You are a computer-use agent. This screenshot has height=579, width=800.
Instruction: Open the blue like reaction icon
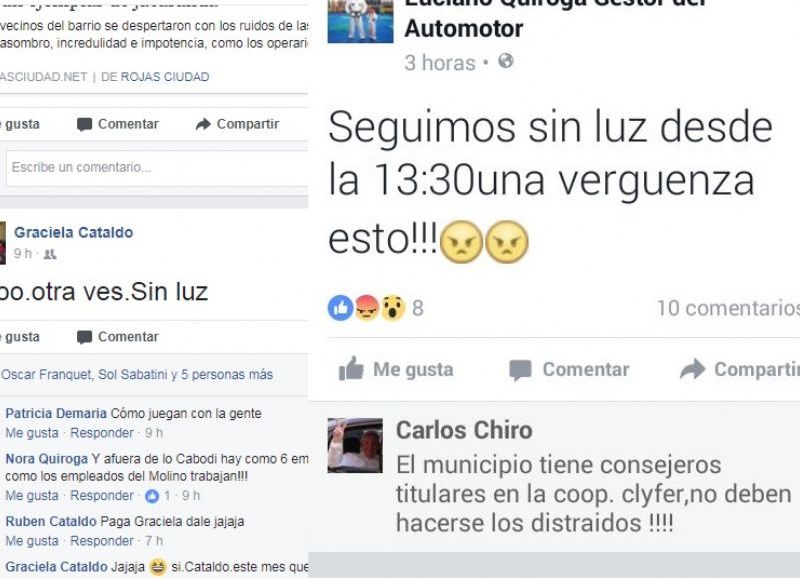pyautogui.click(x=340, y=308)
